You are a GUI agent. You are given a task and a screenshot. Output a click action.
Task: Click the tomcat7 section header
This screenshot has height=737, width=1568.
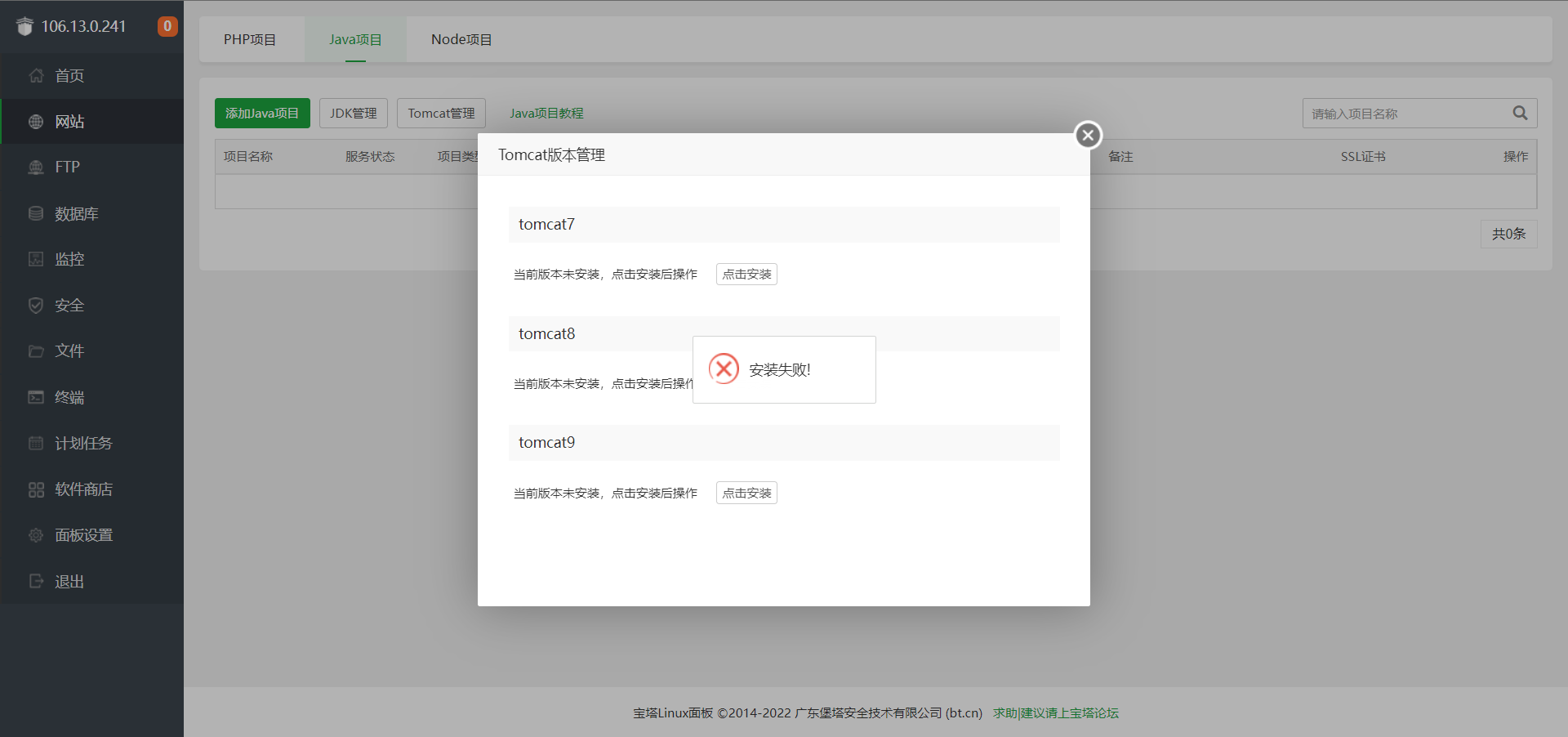784,224
